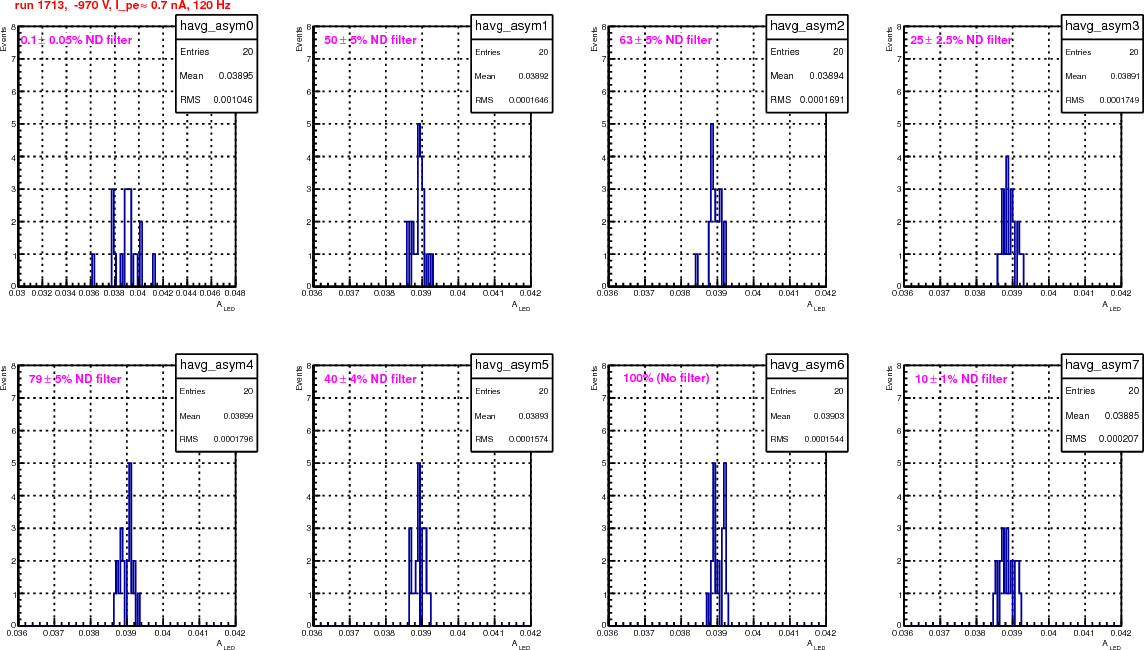Click the 0.048 x-axis tick of the havg_asym0 plot
1144x650 pixels.
234,293
